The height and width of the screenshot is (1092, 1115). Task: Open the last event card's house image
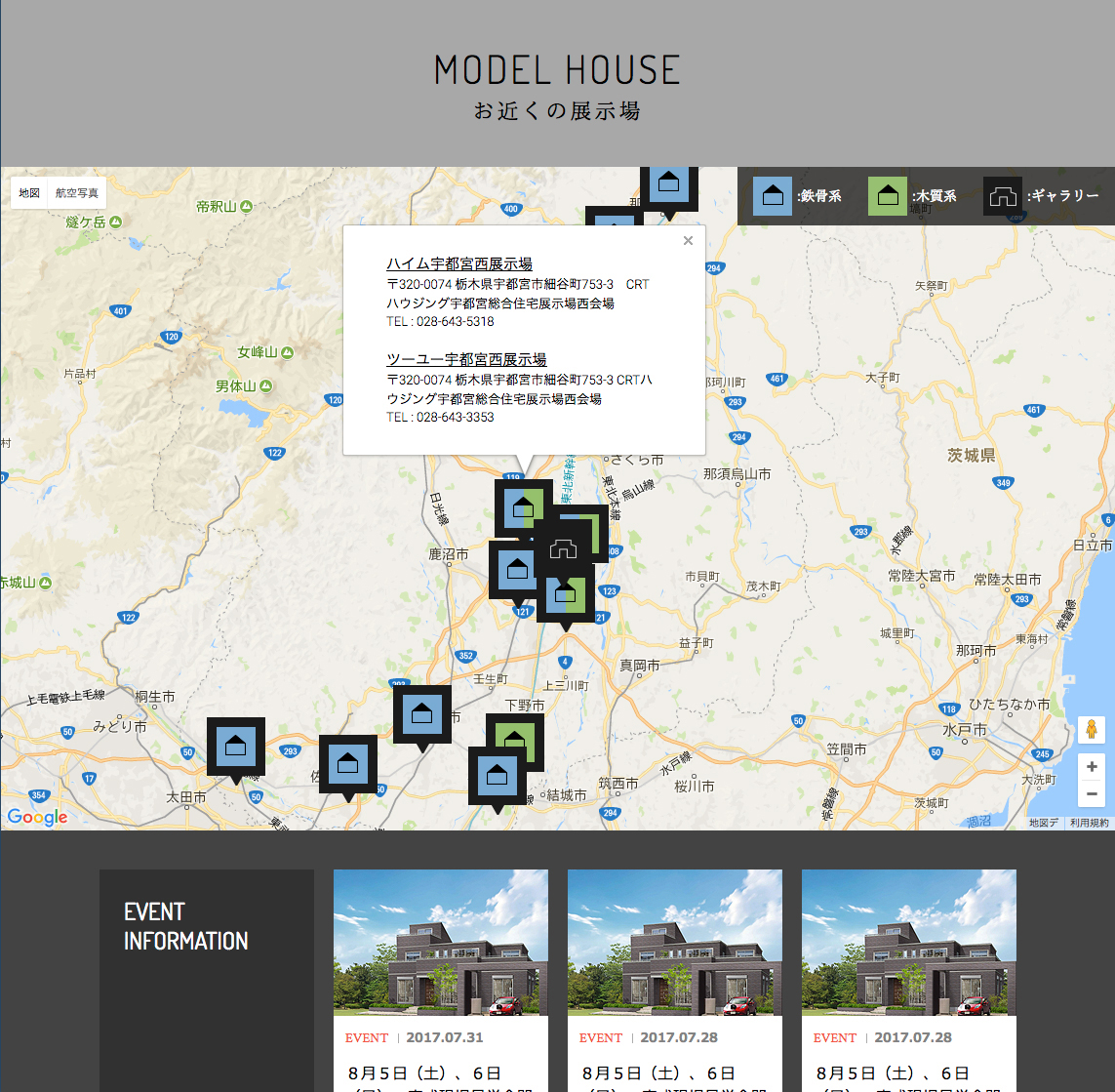(909, 943)
